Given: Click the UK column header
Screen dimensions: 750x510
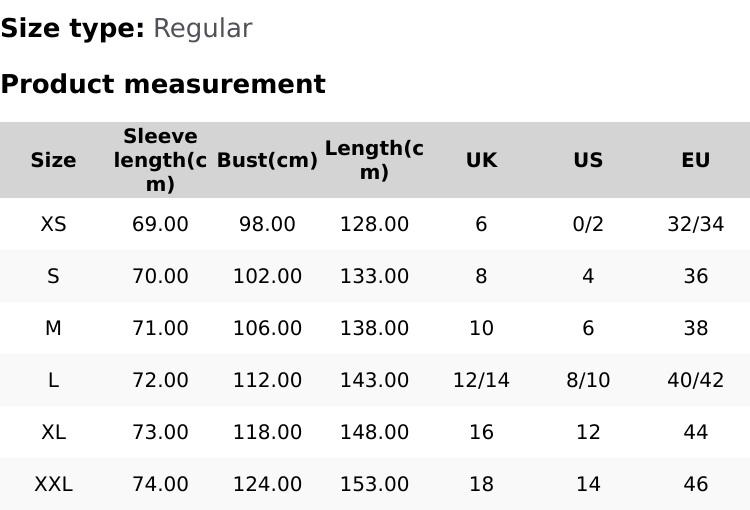Looking at the screenshot, I should (x=481, y=160).
